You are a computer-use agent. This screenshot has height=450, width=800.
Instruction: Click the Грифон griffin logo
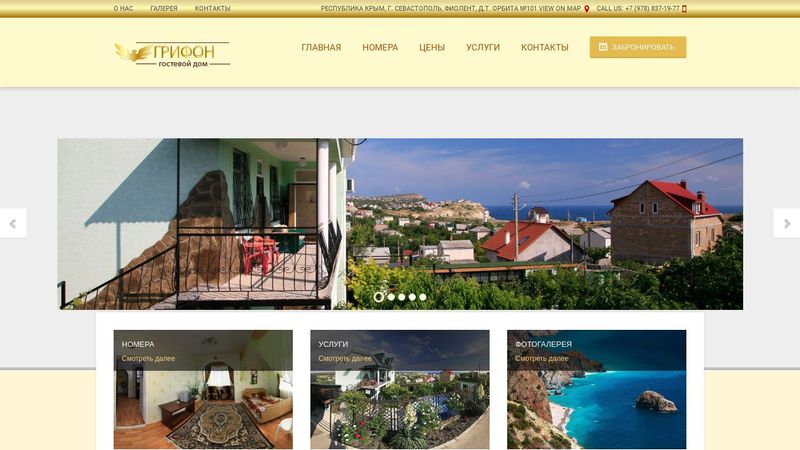[172, 54]
